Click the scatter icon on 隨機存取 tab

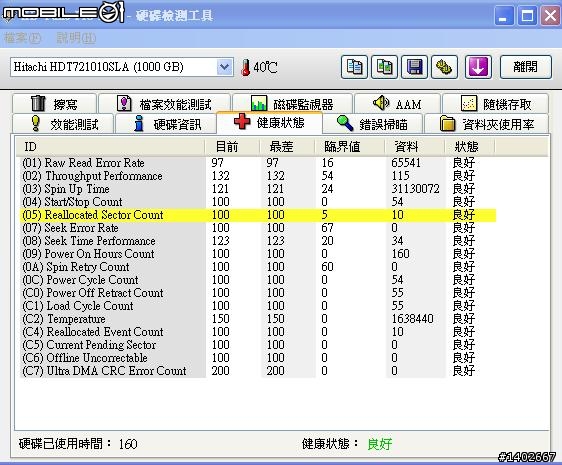(468, 103)
